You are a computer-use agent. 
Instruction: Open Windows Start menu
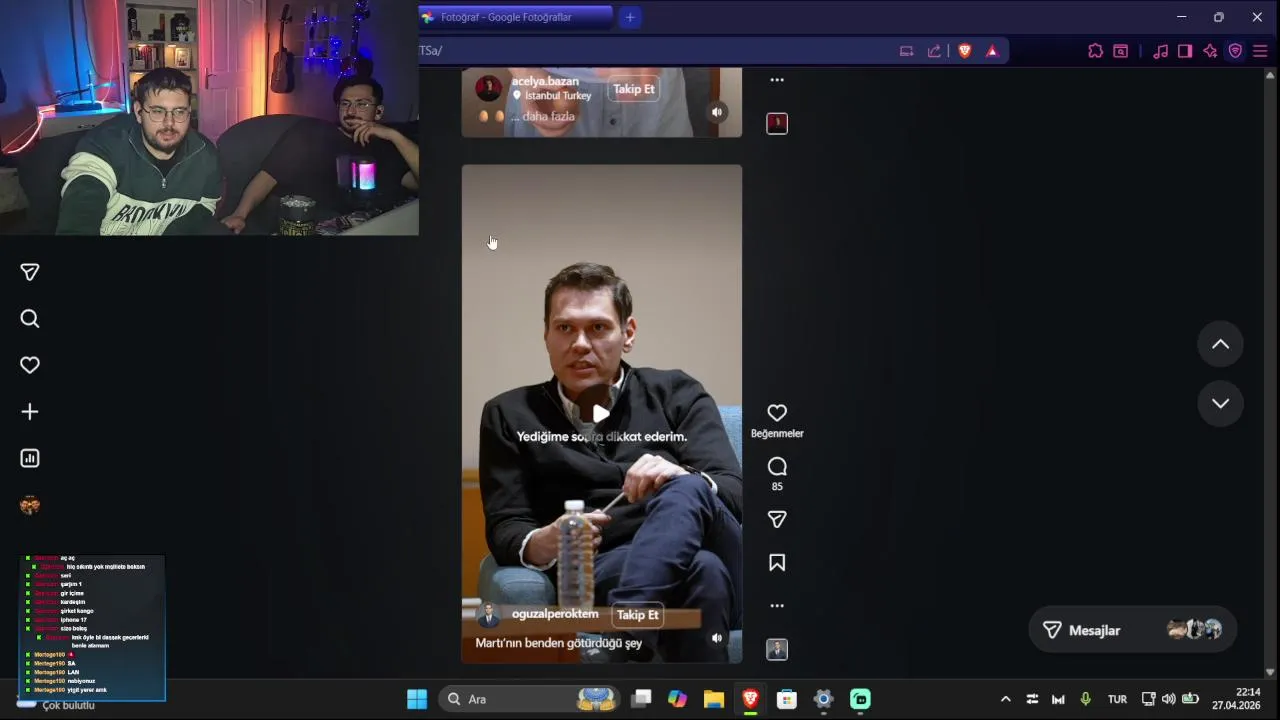pos(417,699)
